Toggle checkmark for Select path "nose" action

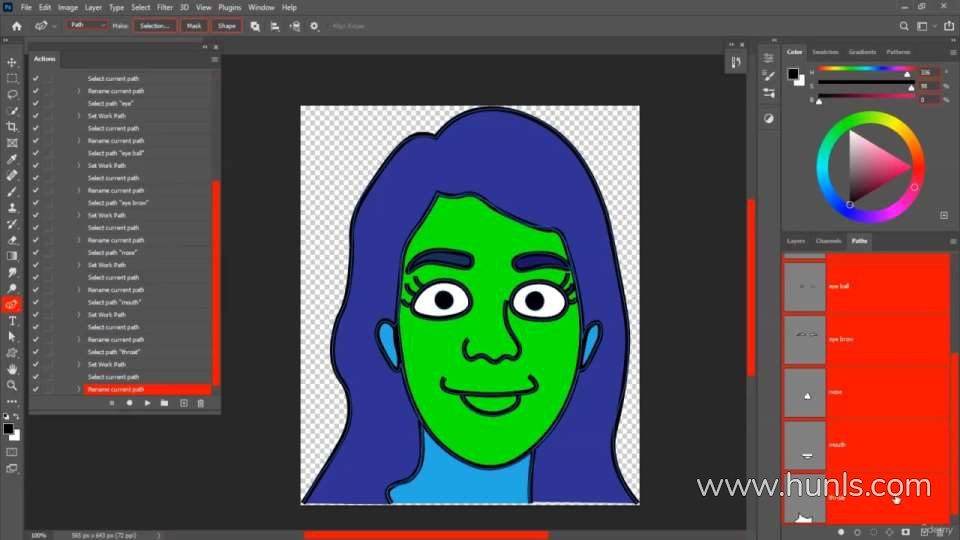tap(36, 253)
